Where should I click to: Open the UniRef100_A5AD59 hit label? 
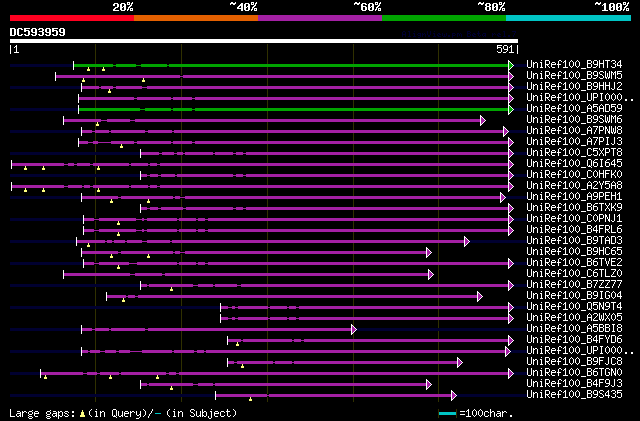point(574,109)
